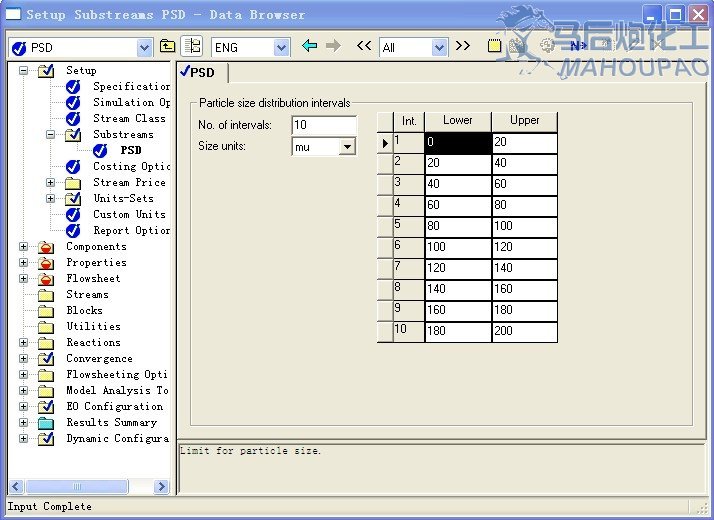Click the Streams yellow folder icon
Screen dimensions: 714x520
pos(46,295)
